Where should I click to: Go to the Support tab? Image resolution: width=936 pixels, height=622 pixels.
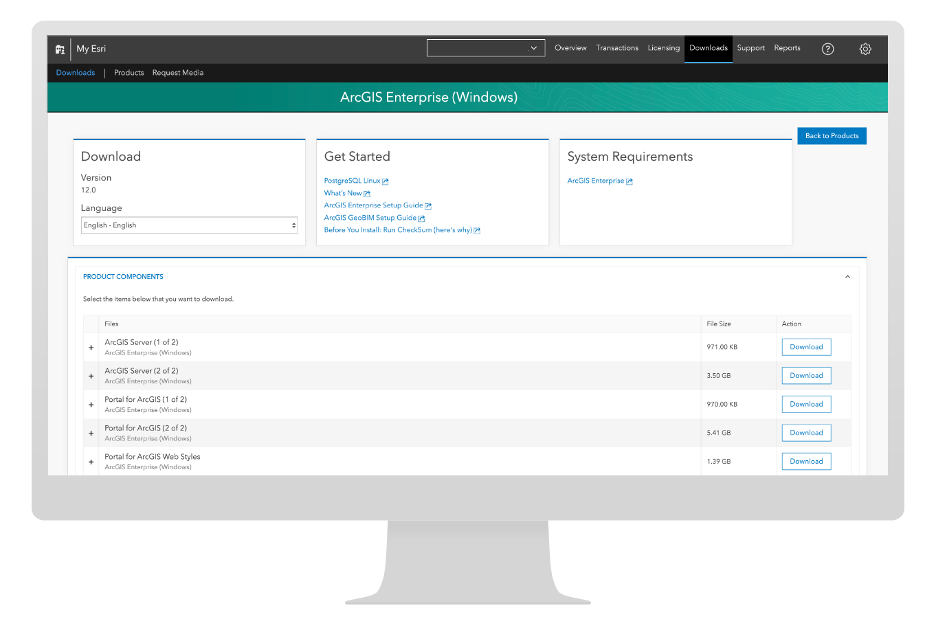click(x=750, y=48)
